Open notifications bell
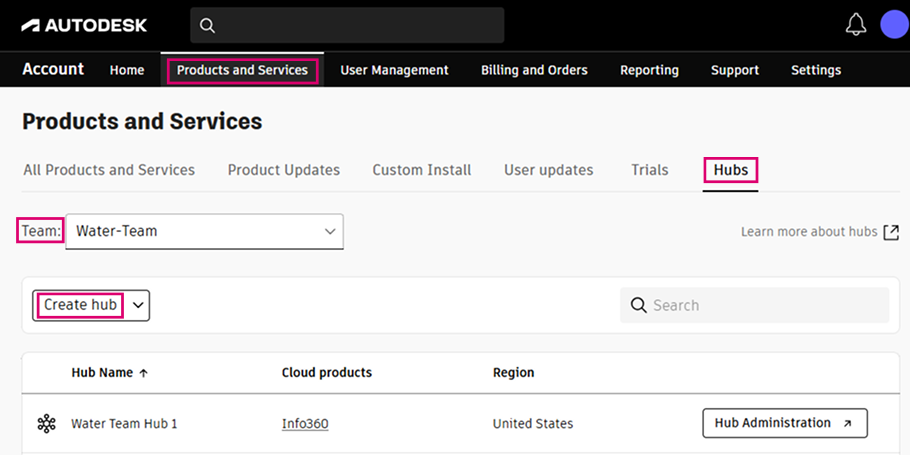Viewport: 910px width, 455px height. [856, 25]
